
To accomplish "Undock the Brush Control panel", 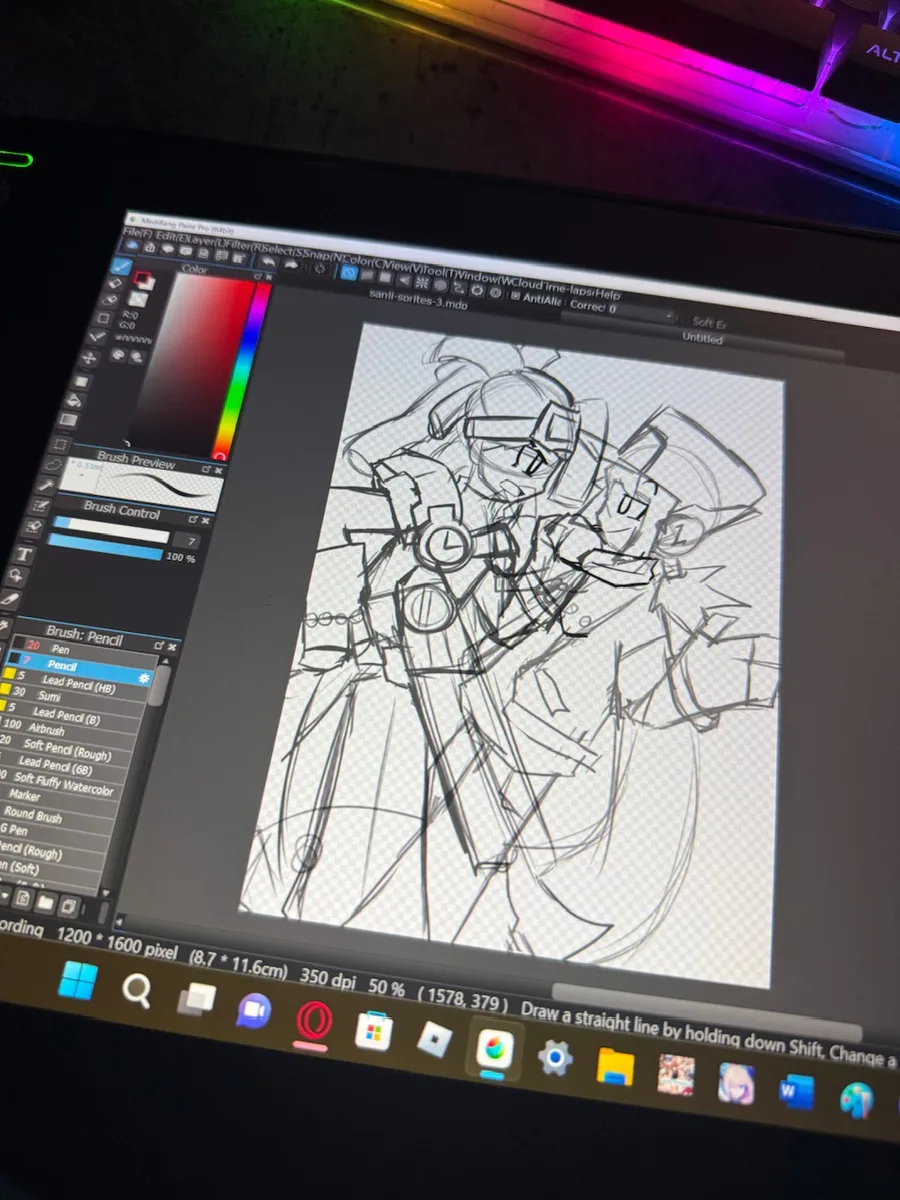I will [x=192, y=519].
